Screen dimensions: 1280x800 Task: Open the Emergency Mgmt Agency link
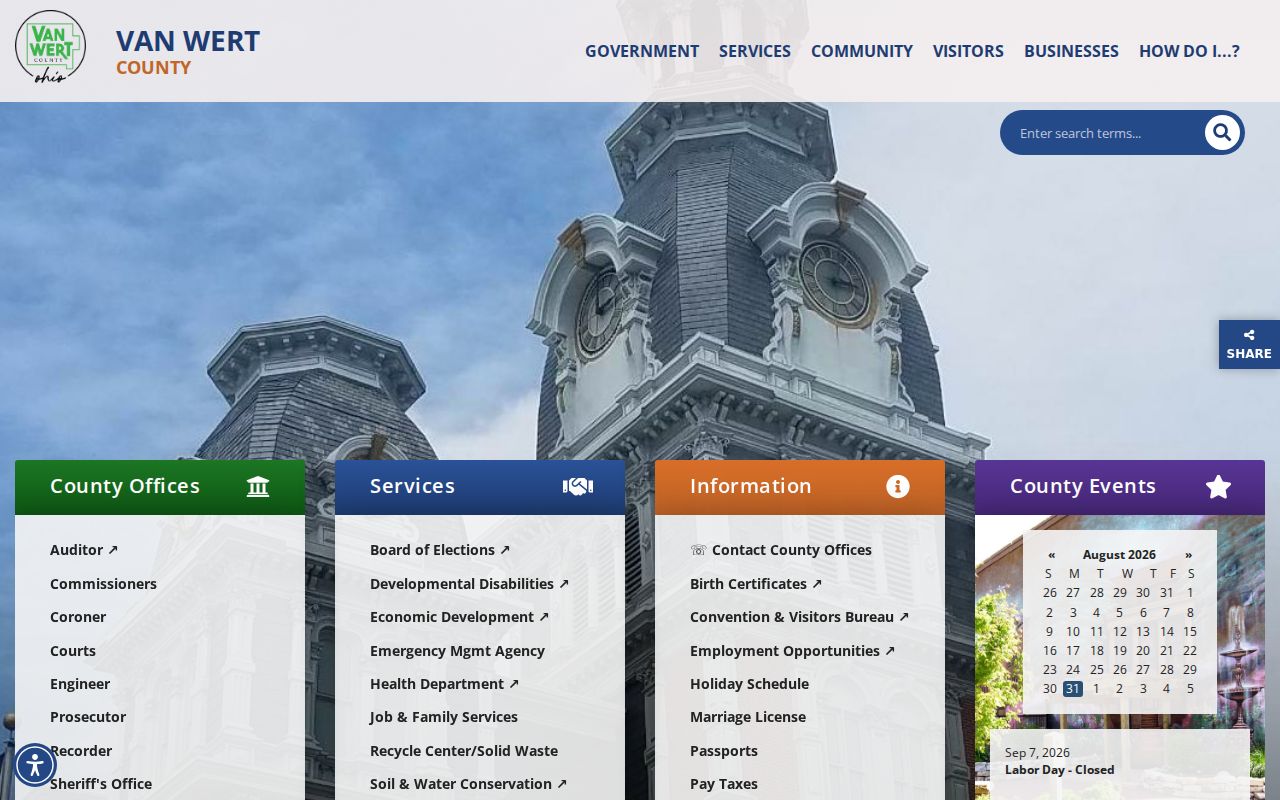tap(457, 651)
